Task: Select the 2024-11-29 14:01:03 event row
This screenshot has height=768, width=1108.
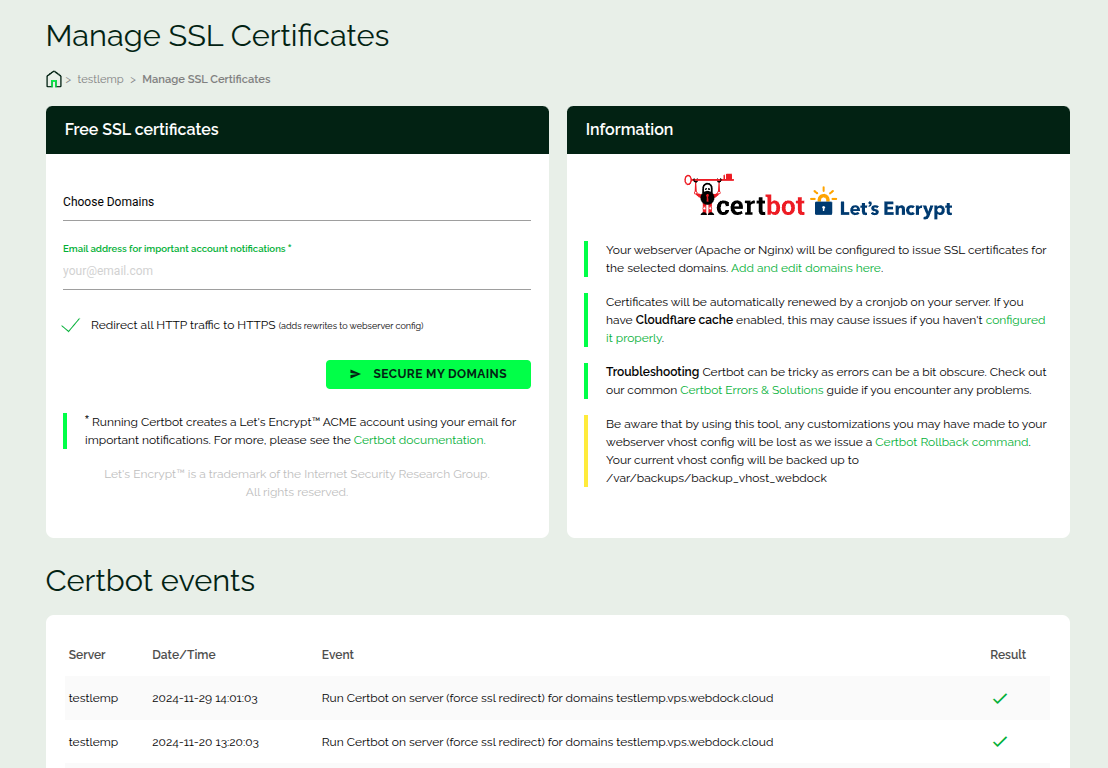Action: 546,698
